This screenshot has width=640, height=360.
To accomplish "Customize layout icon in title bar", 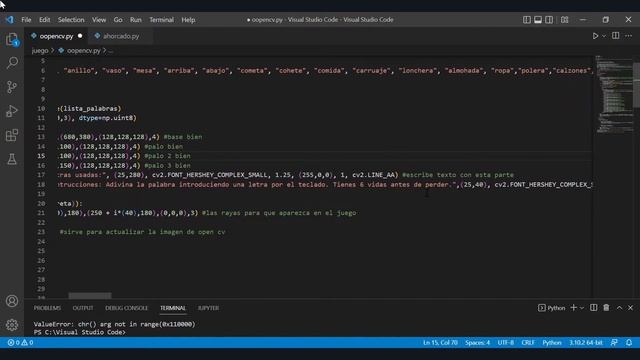I will point(564,20).
